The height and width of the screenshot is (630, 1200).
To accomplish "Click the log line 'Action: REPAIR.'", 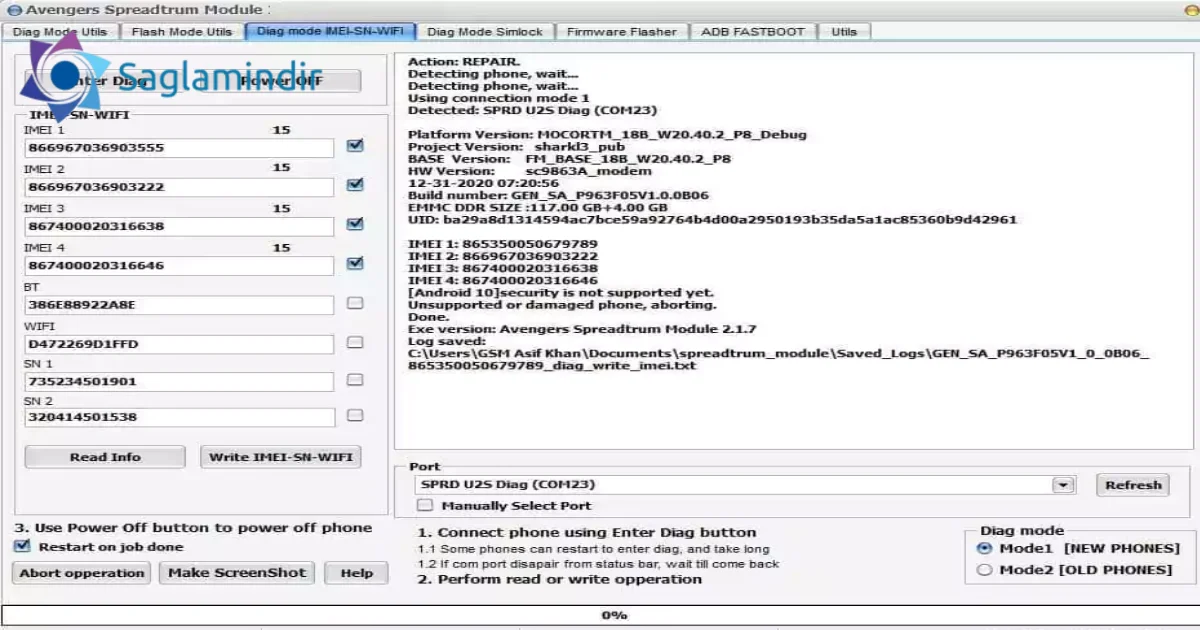I will click(x=464, y=62).
